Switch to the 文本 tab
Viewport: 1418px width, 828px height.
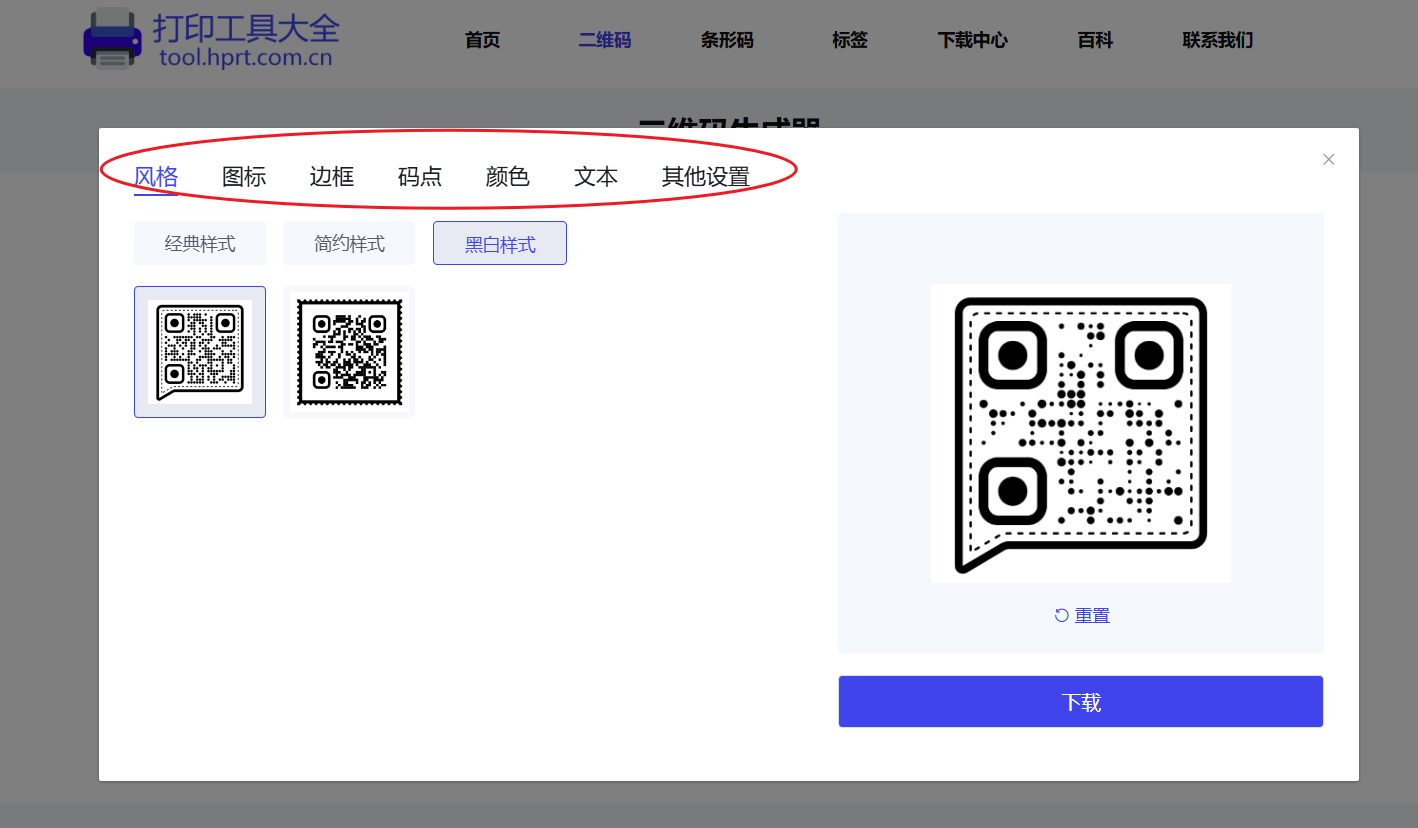(x=596, y=177)
